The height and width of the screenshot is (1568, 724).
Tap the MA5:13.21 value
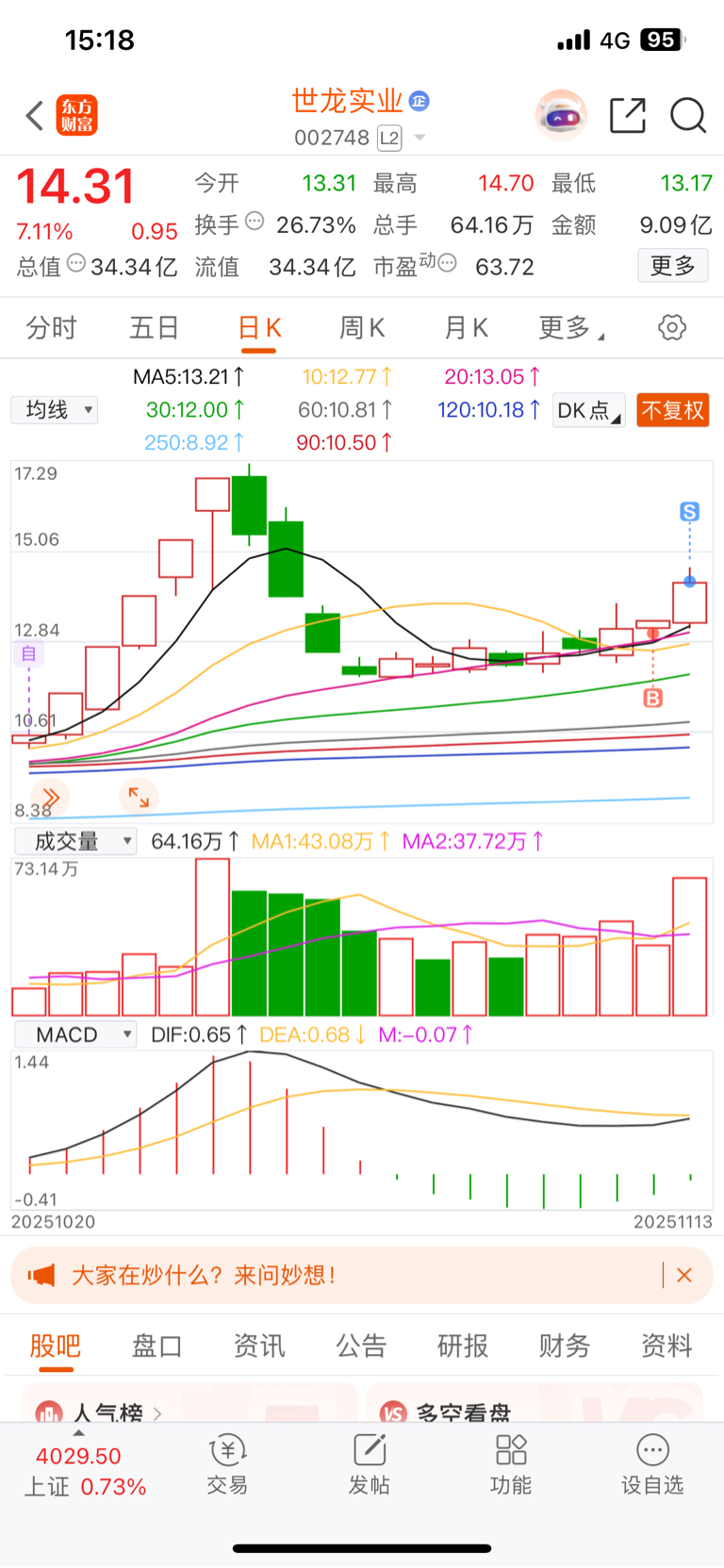coord(189,377)
